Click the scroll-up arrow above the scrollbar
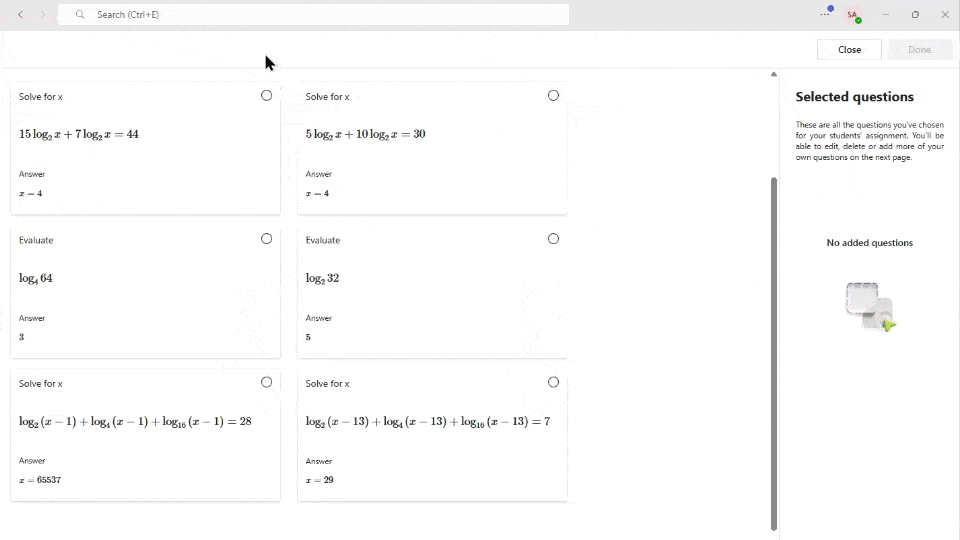The image size is (960, 540). (x=773, y=74)
